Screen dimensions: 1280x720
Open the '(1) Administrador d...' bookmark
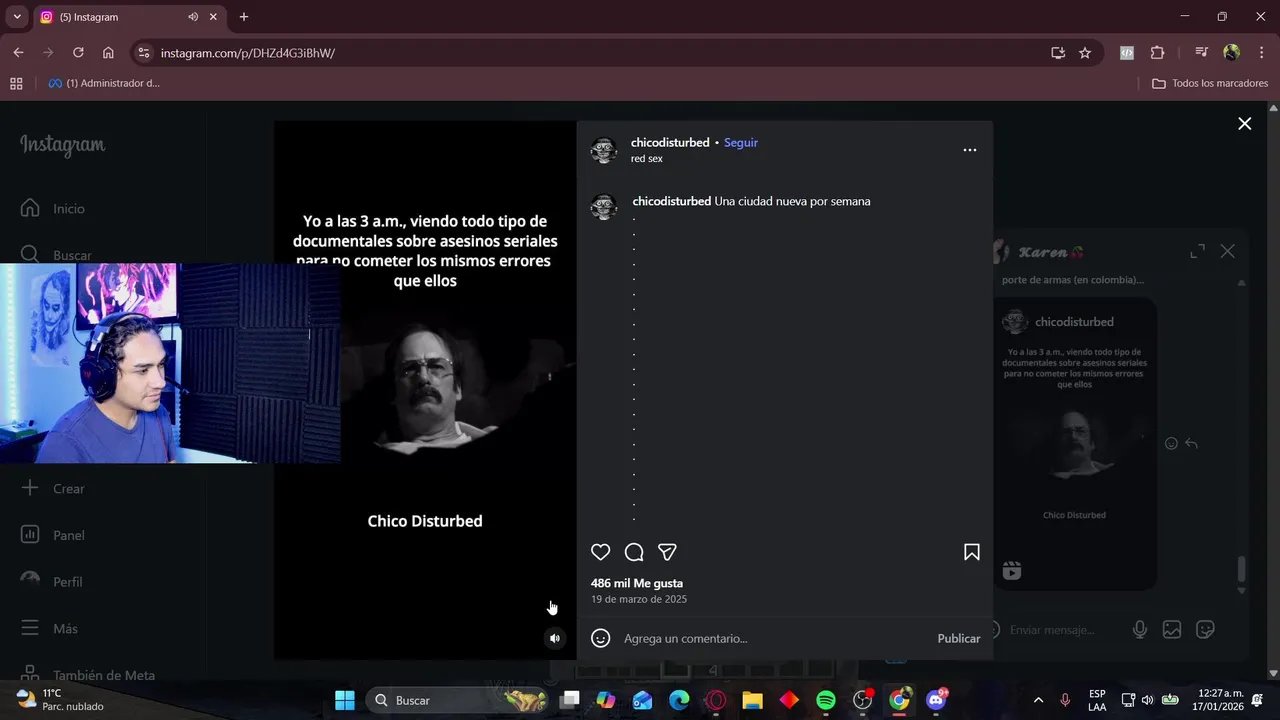point(104,83)
